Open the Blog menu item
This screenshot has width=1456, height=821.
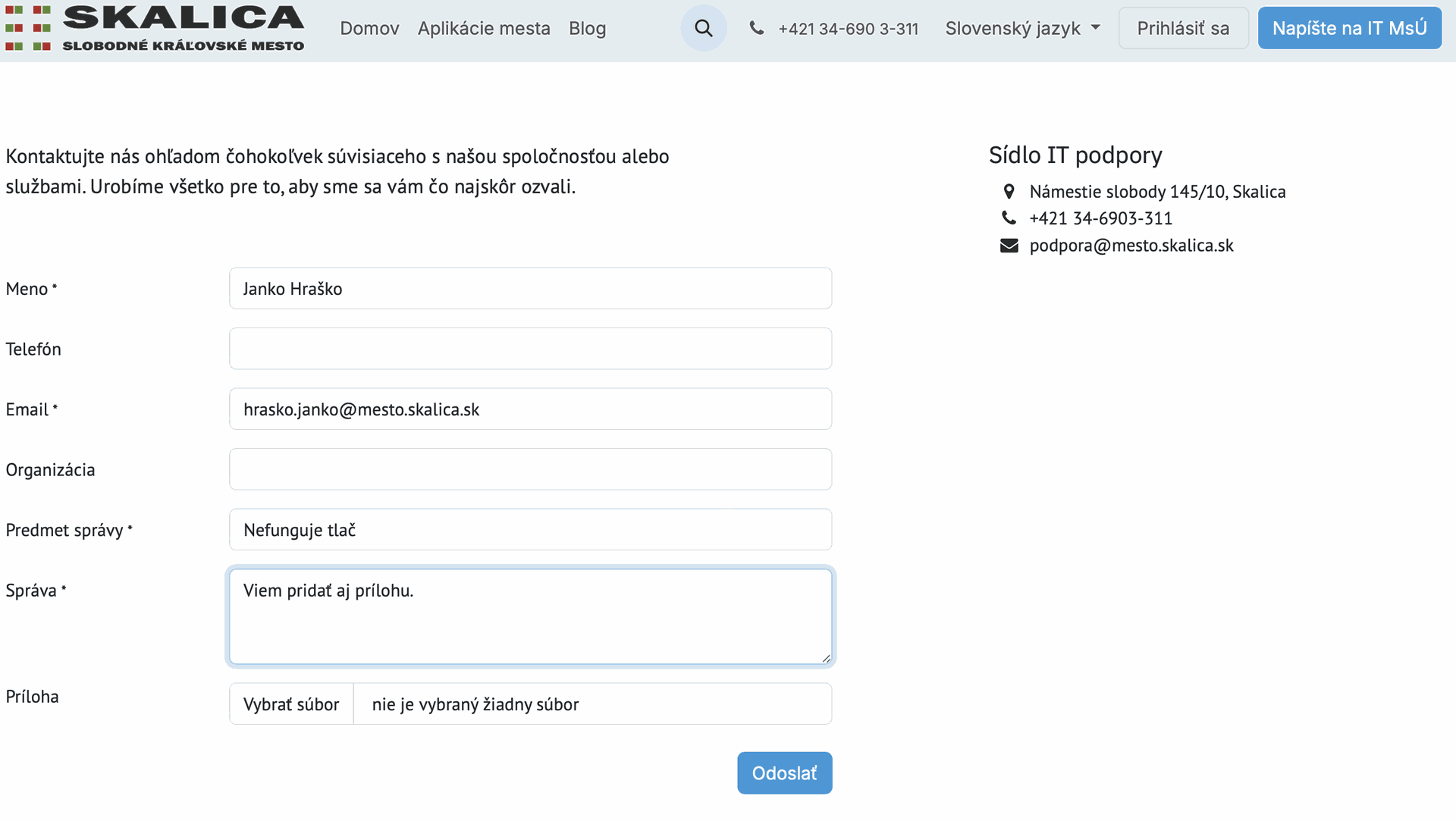click(x=587, y=29)
